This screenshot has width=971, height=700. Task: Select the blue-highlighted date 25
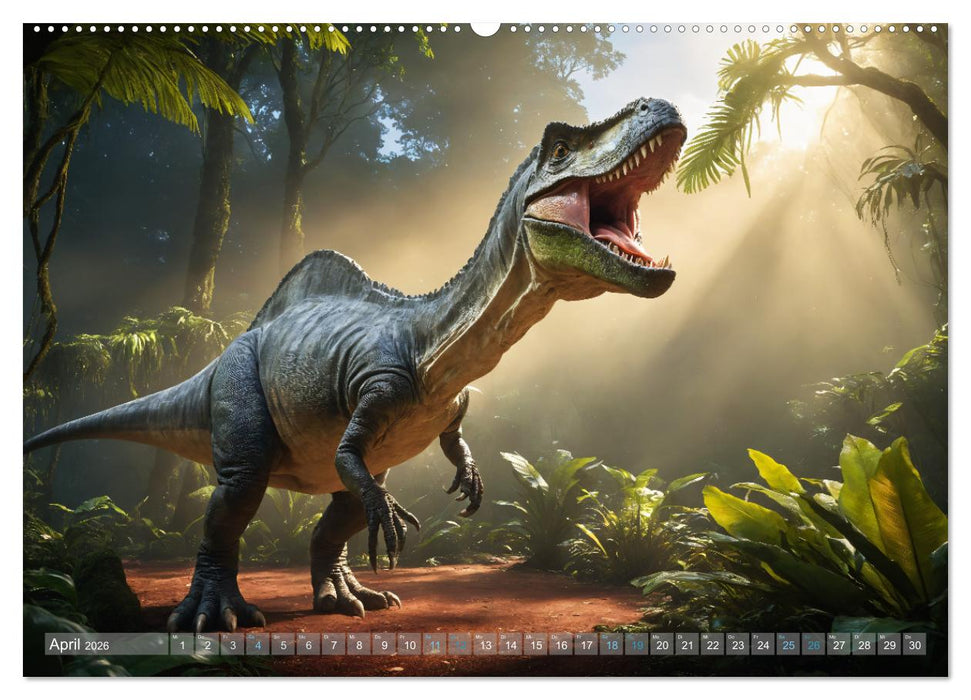pos(788,645)
